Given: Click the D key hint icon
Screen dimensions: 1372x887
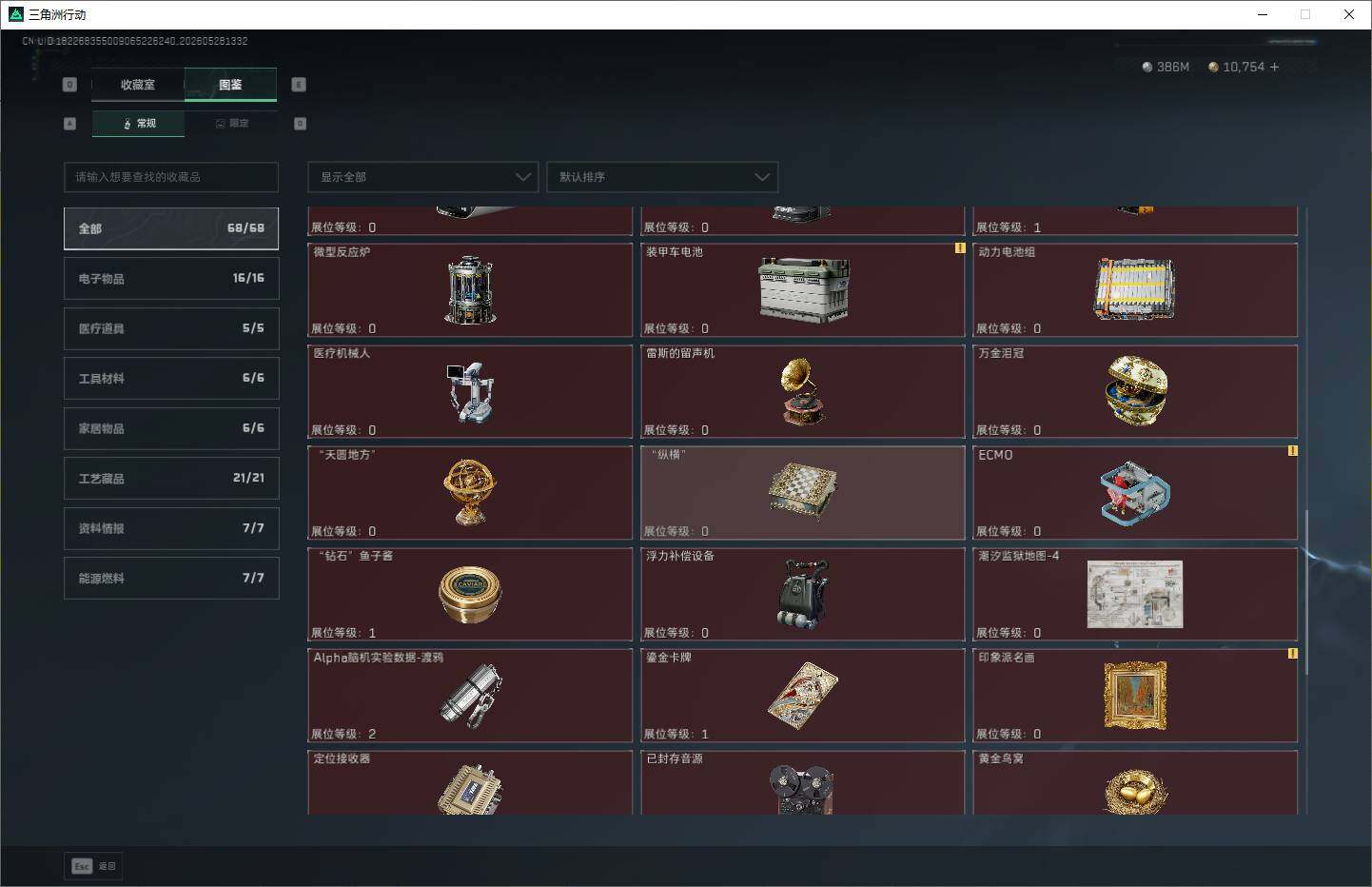Looking at the screenshot, I should [300, 124].
